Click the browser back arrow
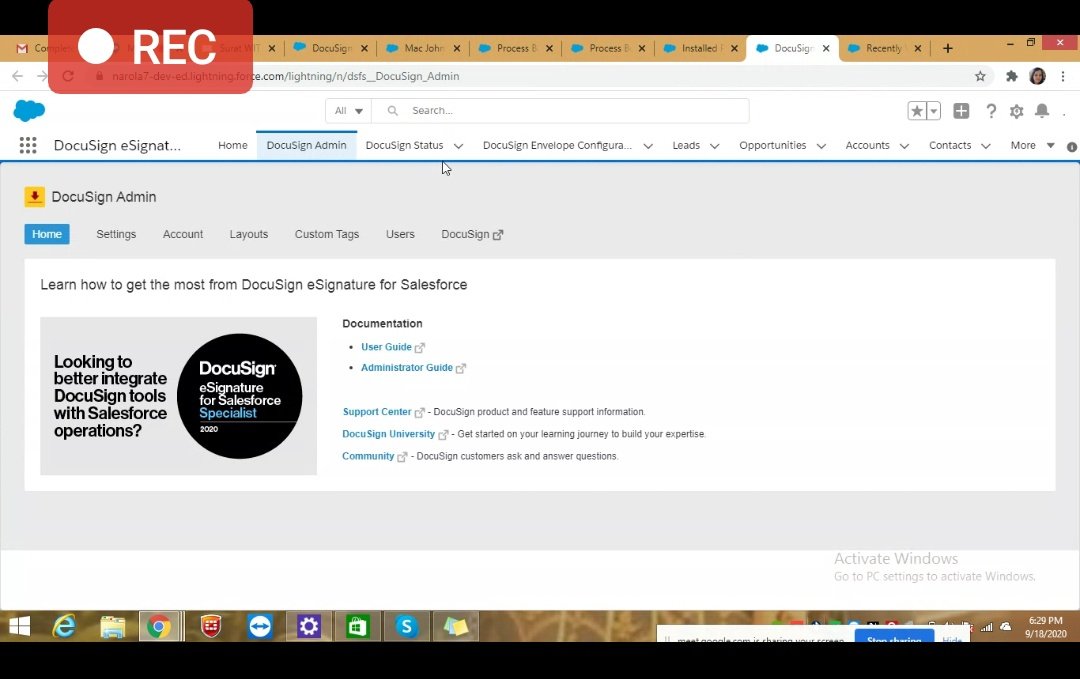Viewport: 1080px width, 679px height. [17, 76]
